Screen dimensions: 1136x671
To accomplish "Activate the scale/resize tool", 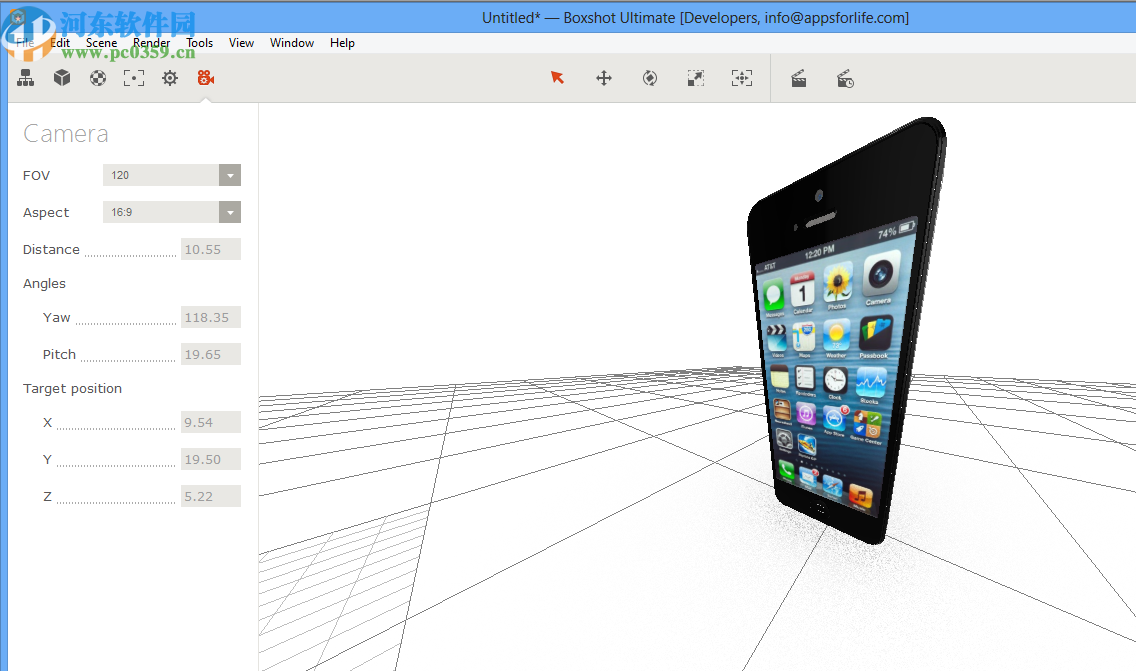I will (696, 78).
